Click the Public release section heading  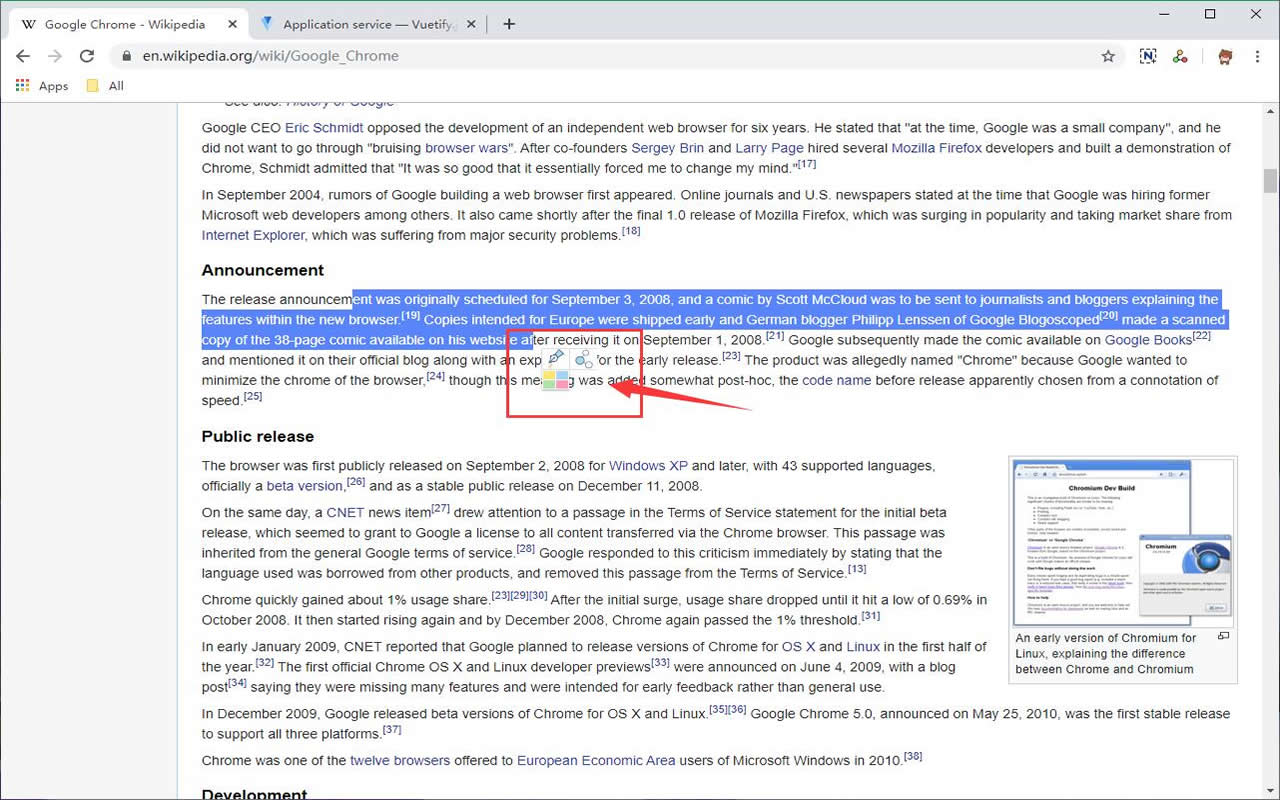[258, 436]
